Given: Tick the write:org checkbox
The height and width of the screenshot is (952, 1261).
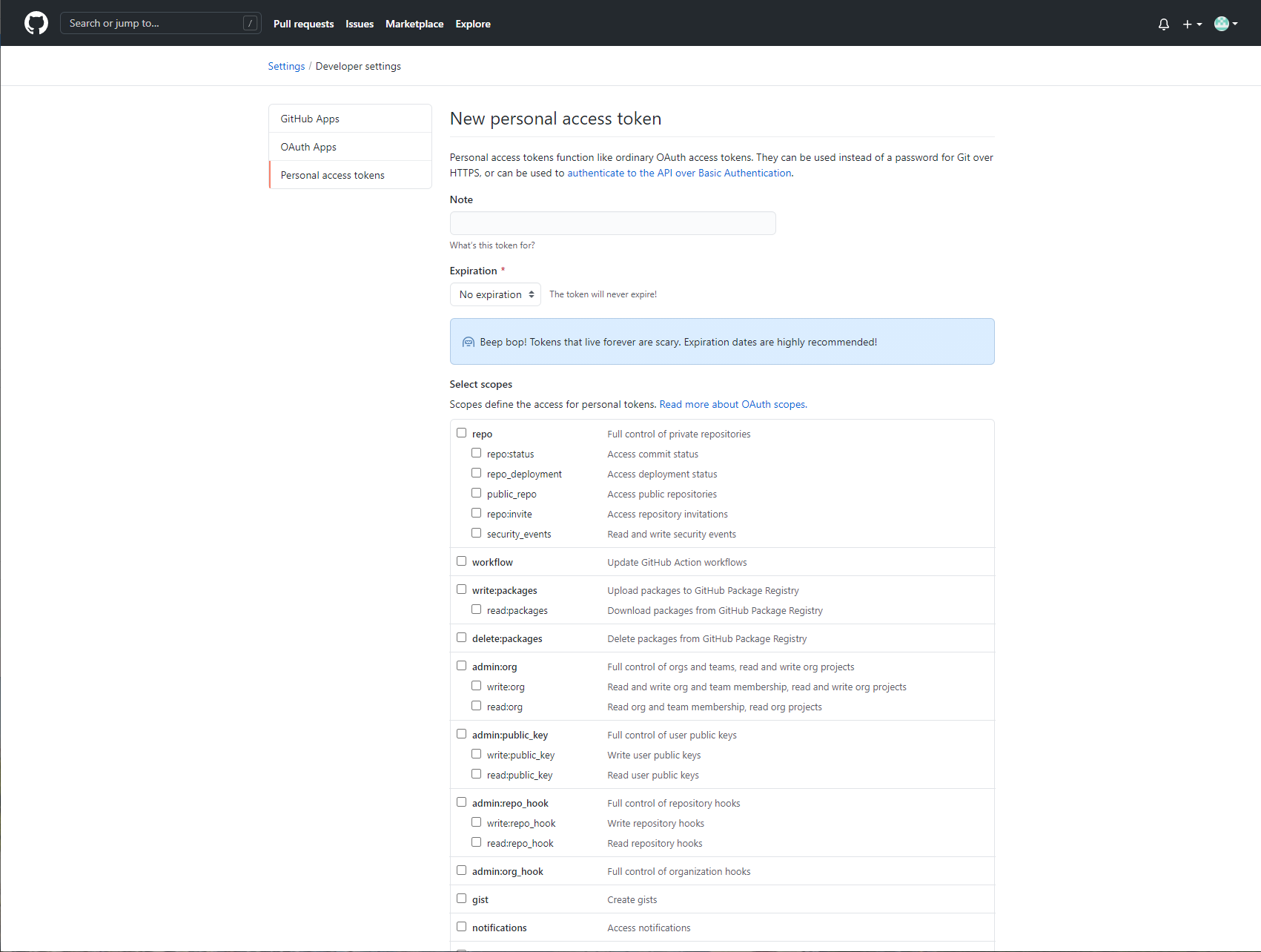Looking at the screenshot, I should click(477, 686).
